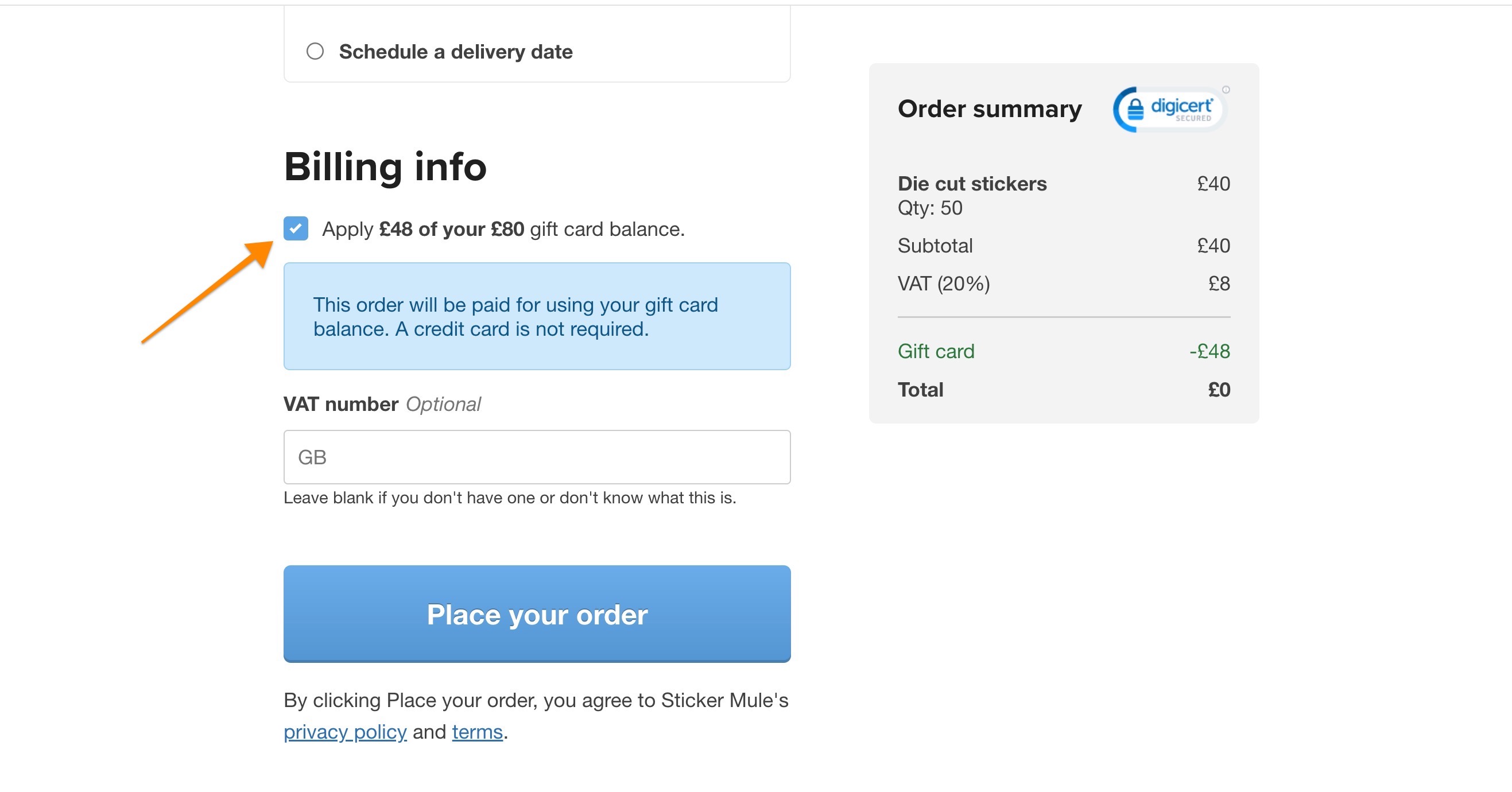
Task: Click the checkmark inside the gift card checkbox
Action: click(x=296, y=229)
